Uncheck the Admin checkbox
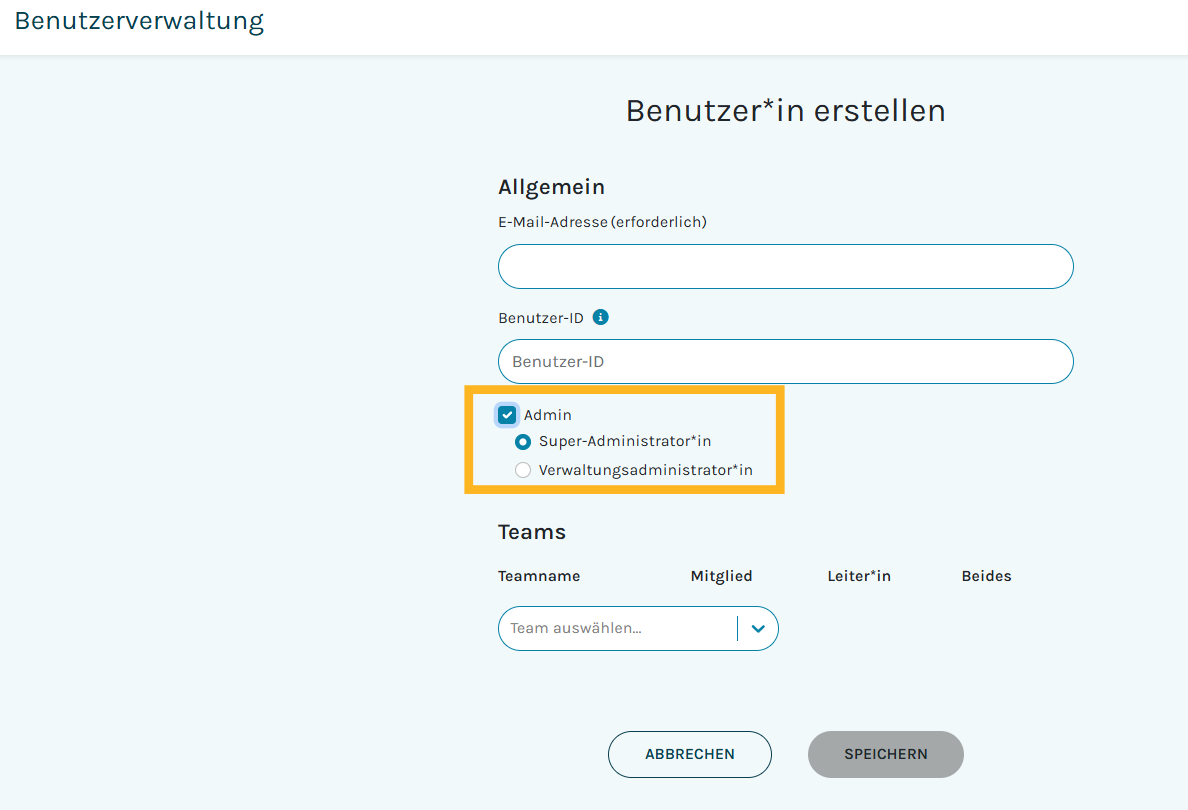Image resolution: width=1188 pixels, height=810 pixels. [x=507, y=415]
